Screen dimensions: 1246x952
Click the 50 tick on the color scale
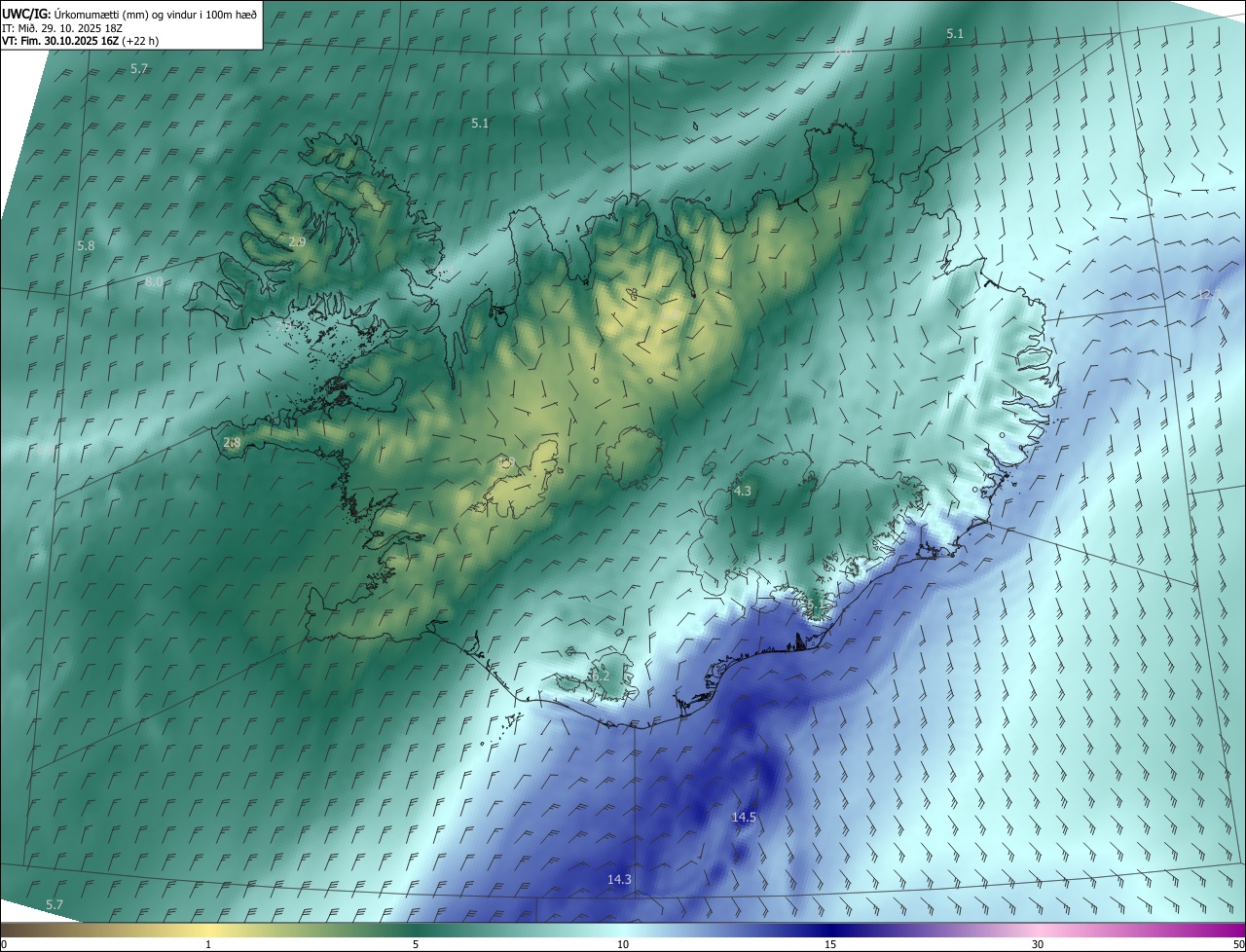click(1238, 944)
